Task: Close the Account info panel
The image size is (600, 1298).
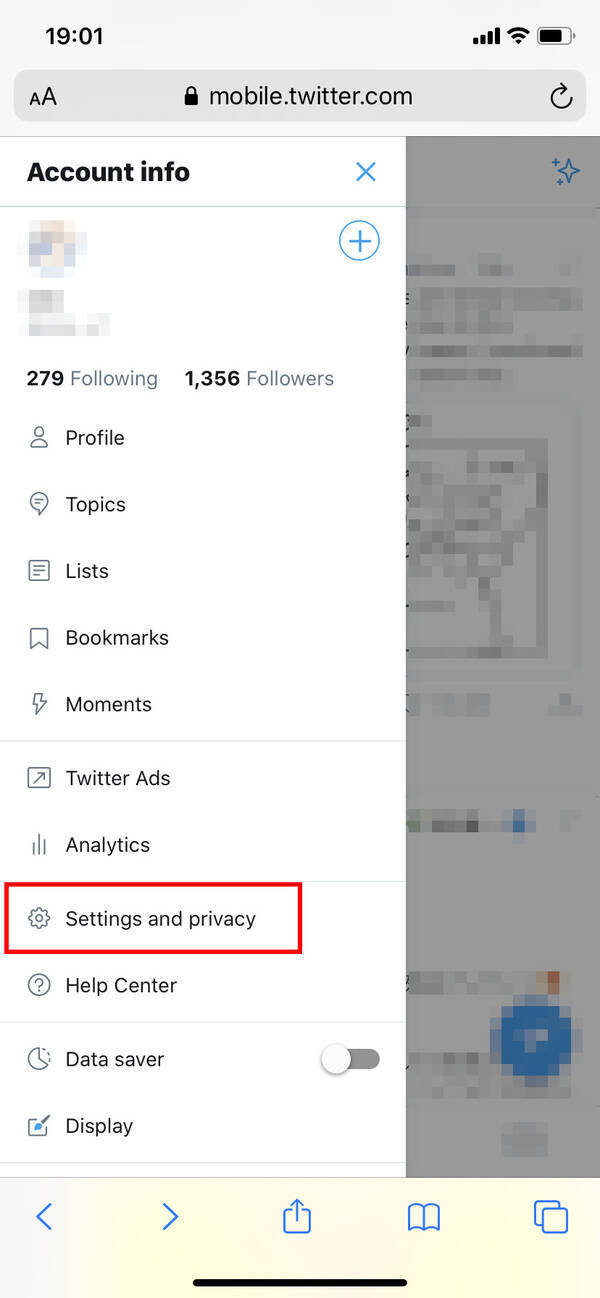Action: (366, 172)
